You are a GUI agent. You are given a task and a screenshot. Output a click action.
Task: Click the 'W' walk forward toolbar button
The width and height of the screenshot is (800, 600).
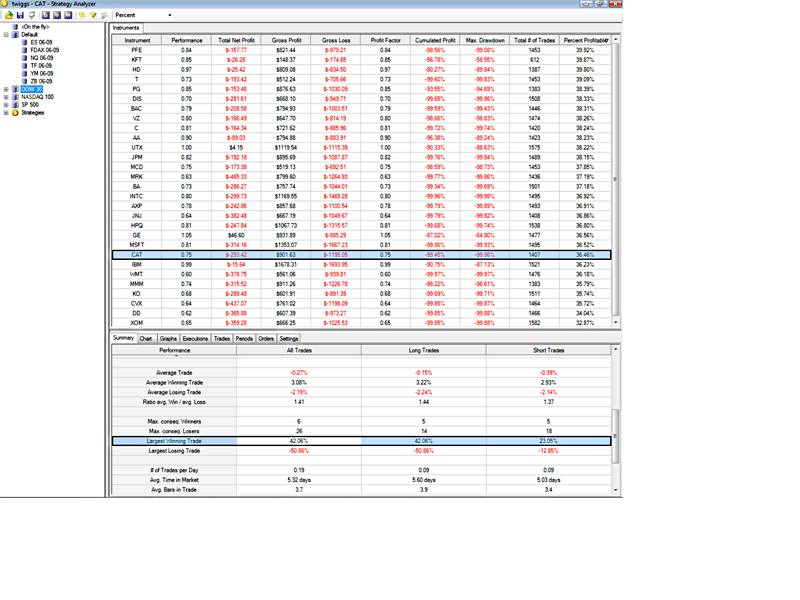(x=68, y=15)
